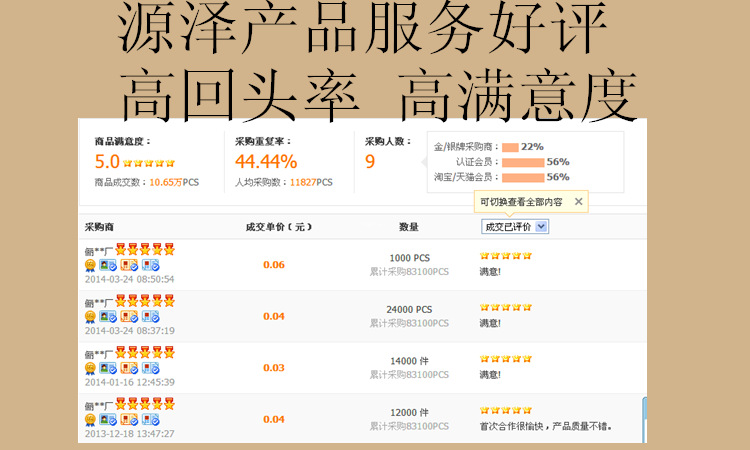Image resolution: width=750 pixels, height=450 pixels.
Task: Click the timestamp 2014-03-24 08:50:54
Action: (130, 279)
